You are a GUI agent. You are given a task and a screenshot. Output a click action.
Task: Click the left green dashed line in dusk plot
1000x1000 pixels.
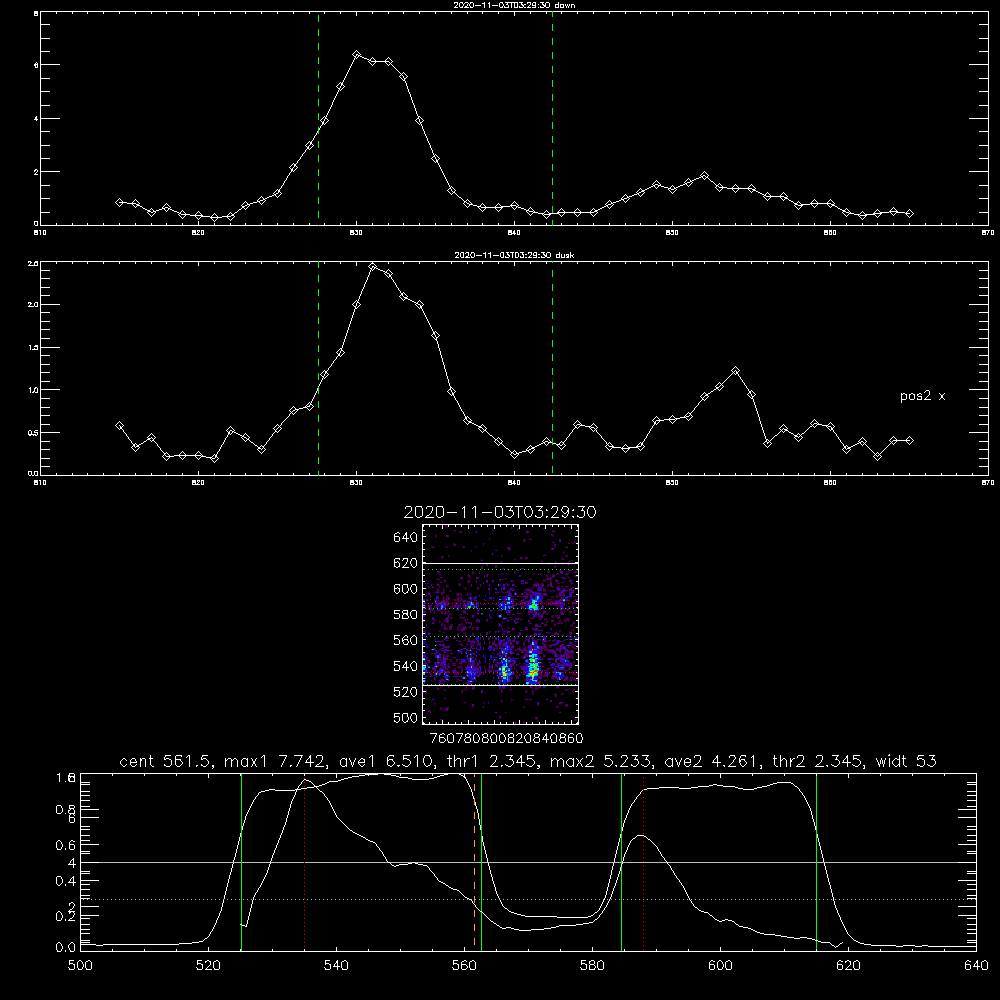coord(318,368)
